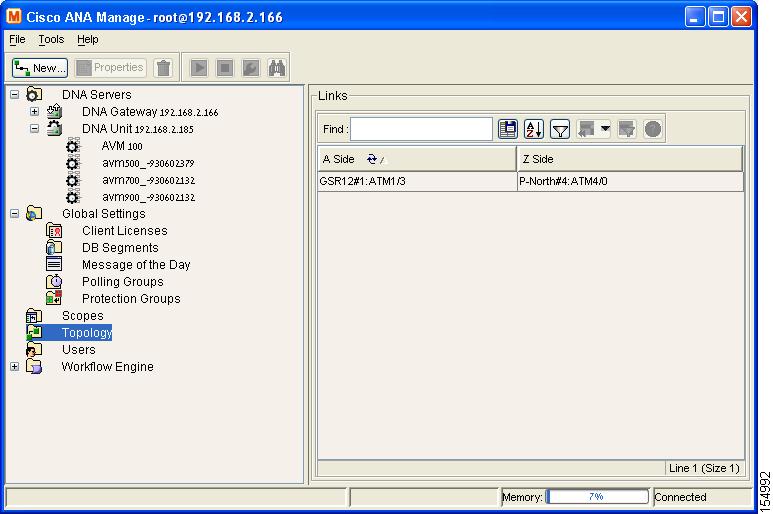
Task: Click the Workflow Engine folder icon
Action: (34, 366)
